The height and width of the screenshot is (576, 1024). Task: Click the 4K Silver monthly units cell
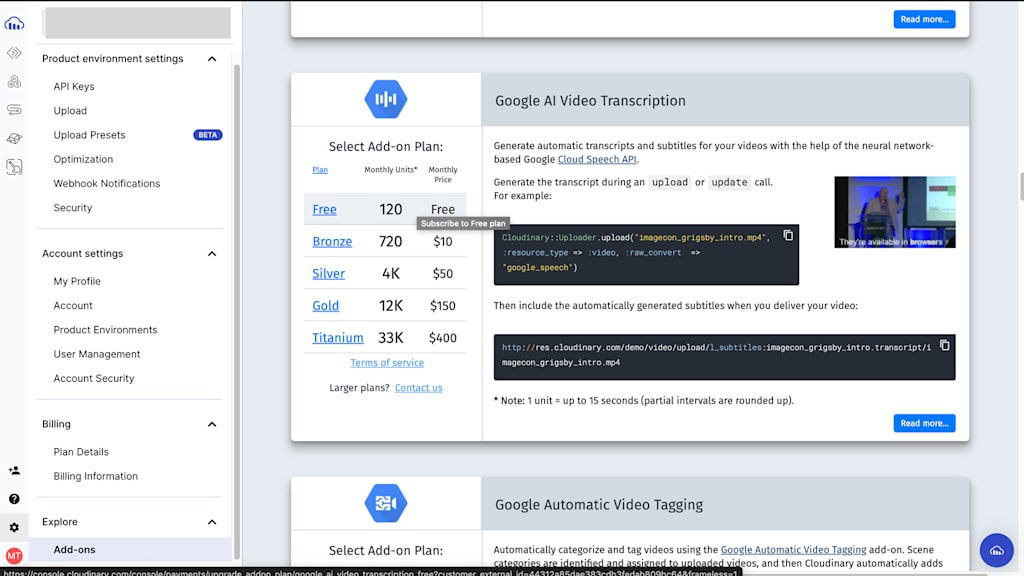[x=391, y=274]
